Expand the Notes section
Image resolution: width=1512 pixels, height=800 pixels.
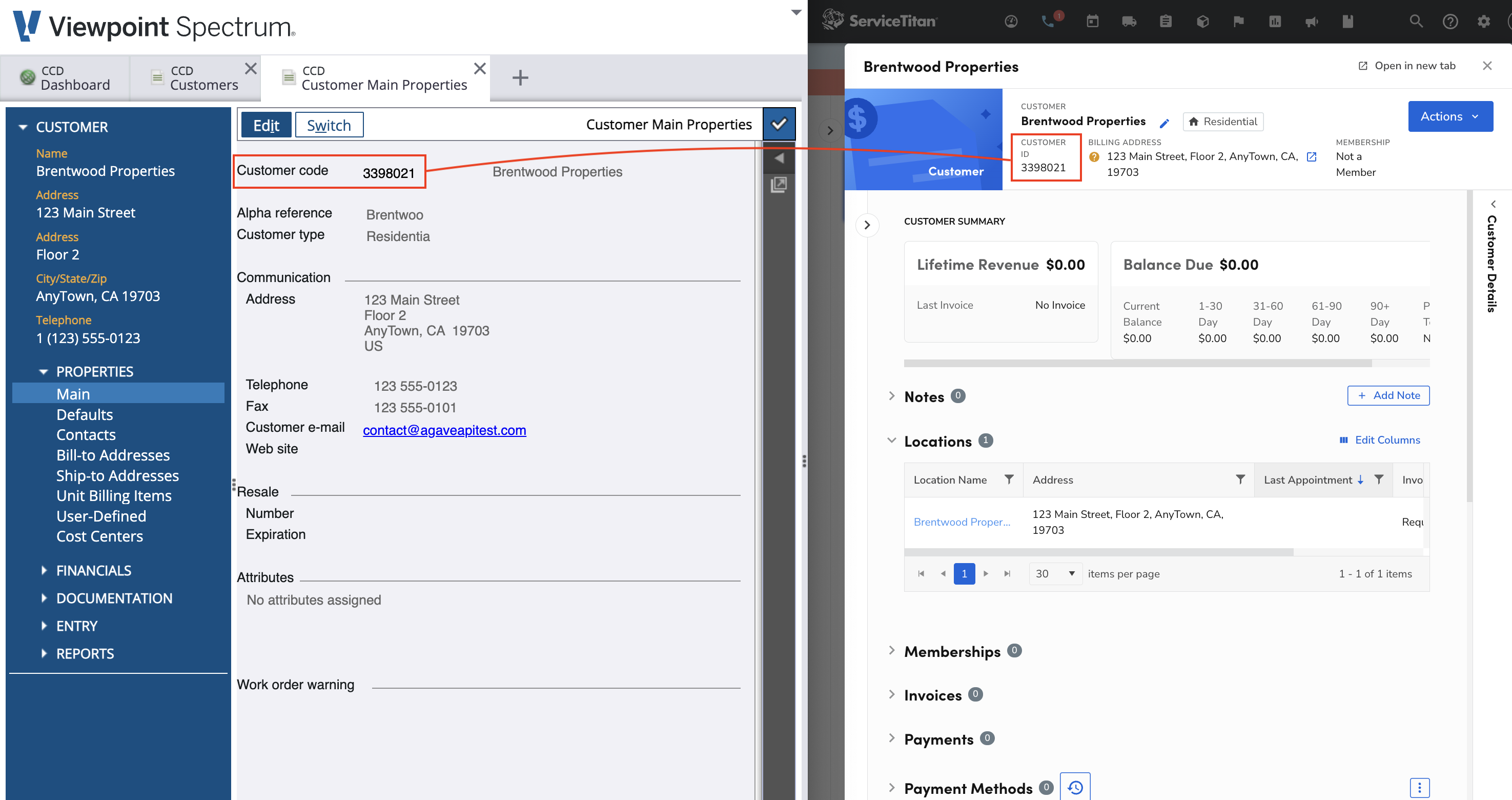click(892, 396)
